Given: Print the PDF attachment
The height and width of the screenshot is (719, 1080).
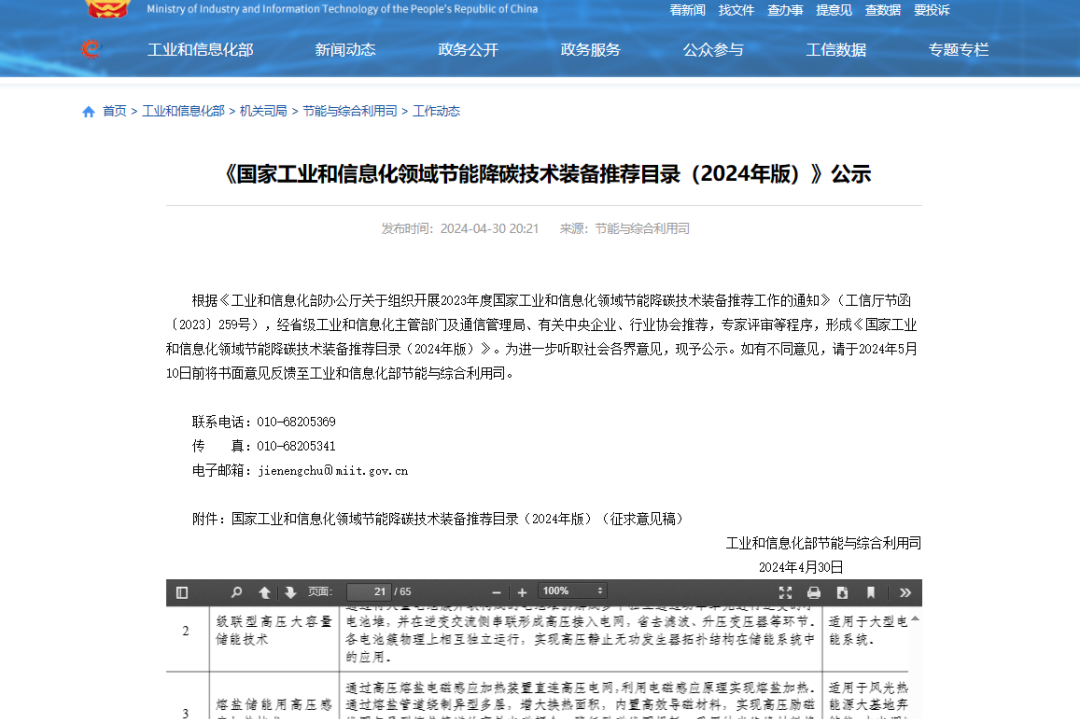Looking at the screenshot, I should point(813,592).
